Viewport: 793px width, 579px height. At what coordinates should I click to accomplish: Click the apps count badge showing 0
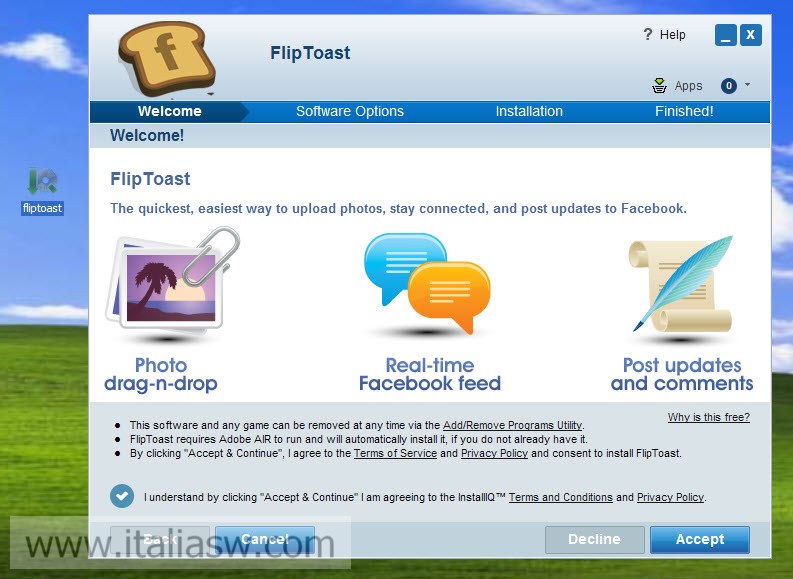[x=729, y=86]
